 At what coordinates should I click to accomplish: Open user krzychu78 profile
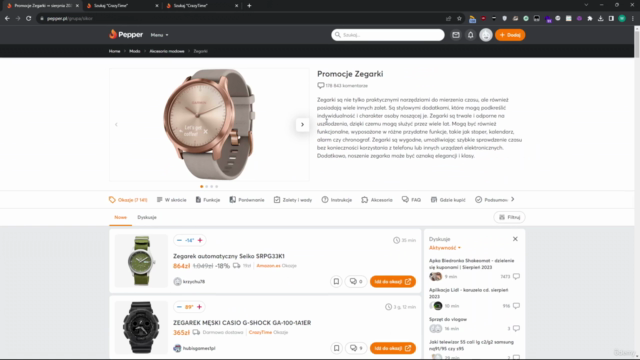(x=189, y=282)
